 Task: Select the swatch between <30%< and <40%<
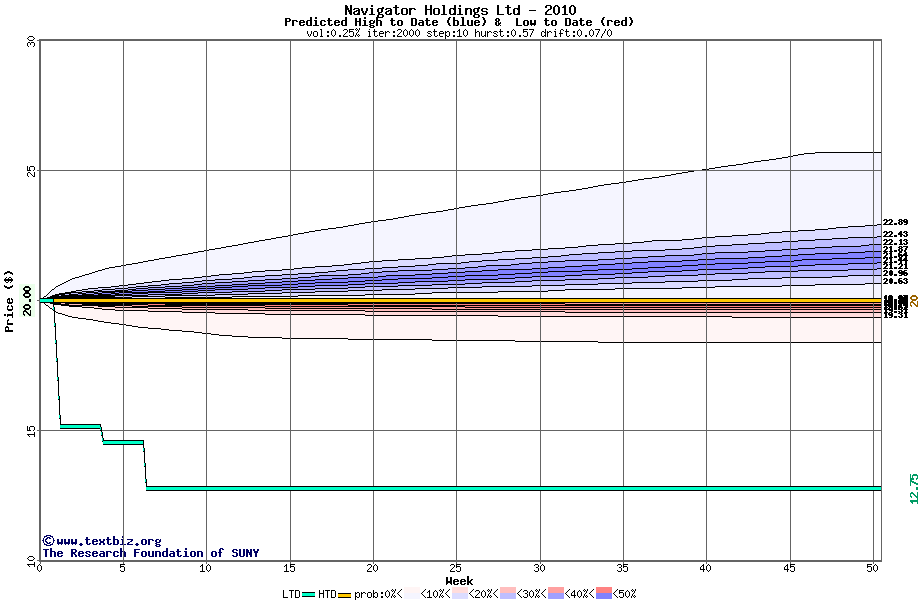pyautogui.click(x=556, y=594)
